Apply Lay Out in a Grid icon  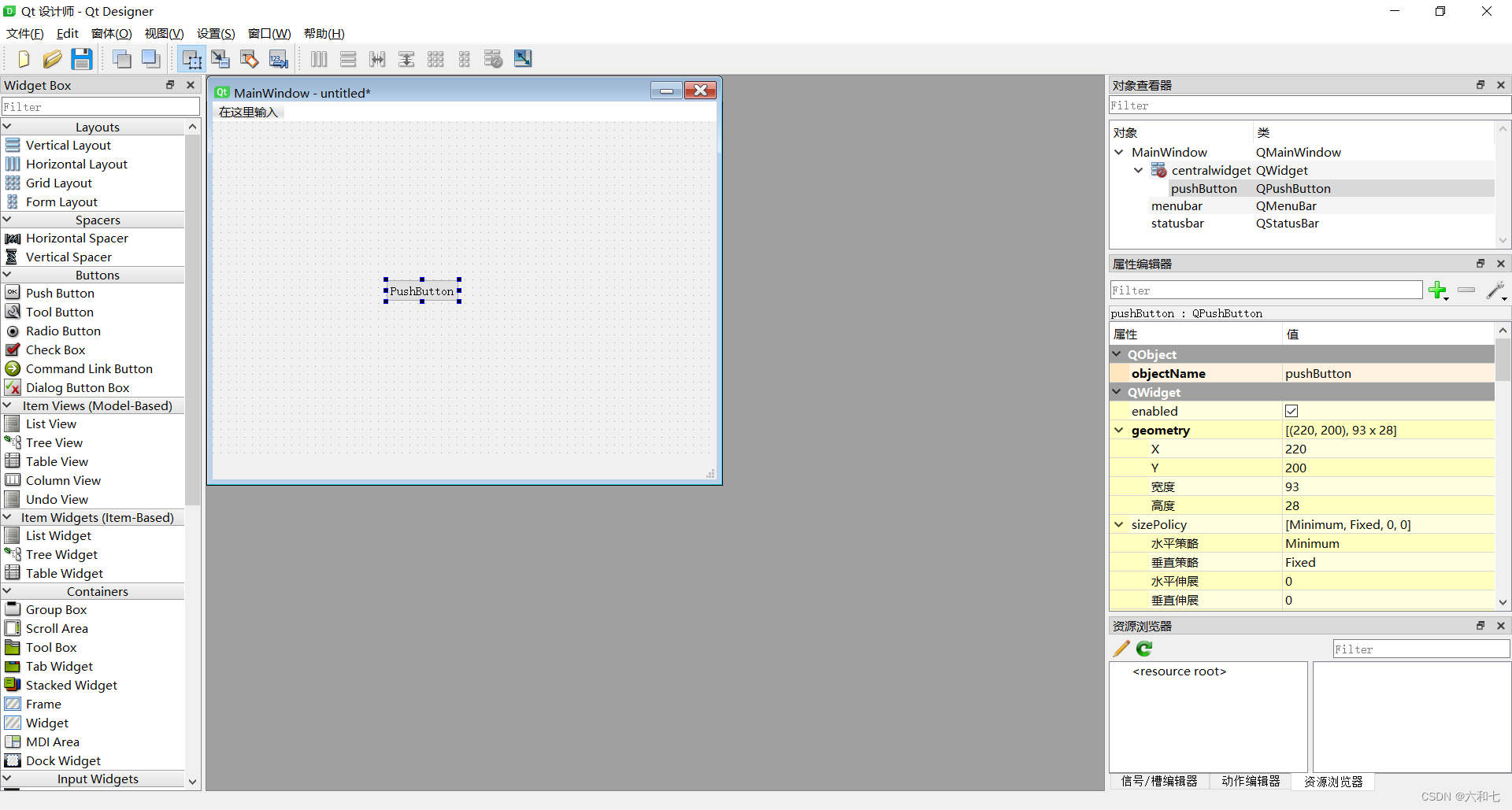[435, 59]
